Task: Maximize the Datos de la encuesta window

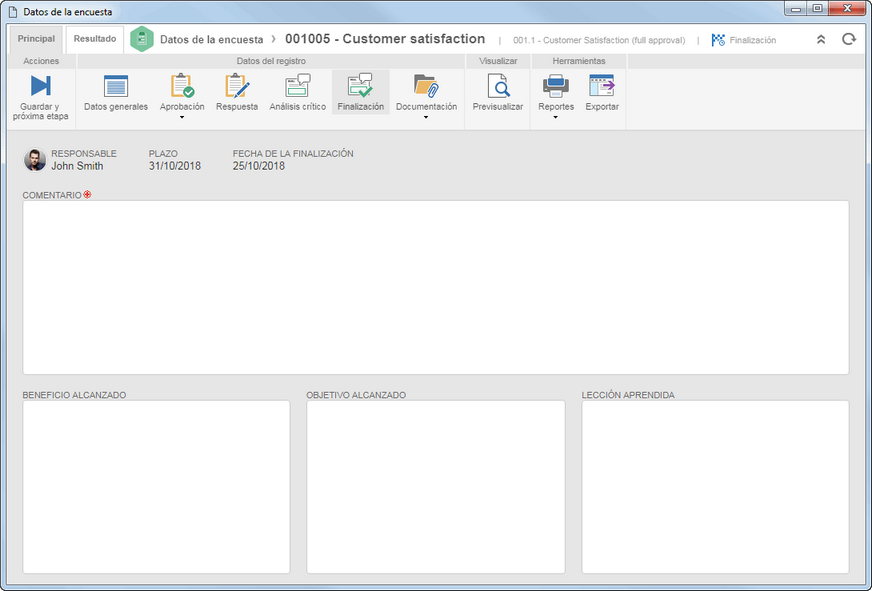Action: point(817,8)
